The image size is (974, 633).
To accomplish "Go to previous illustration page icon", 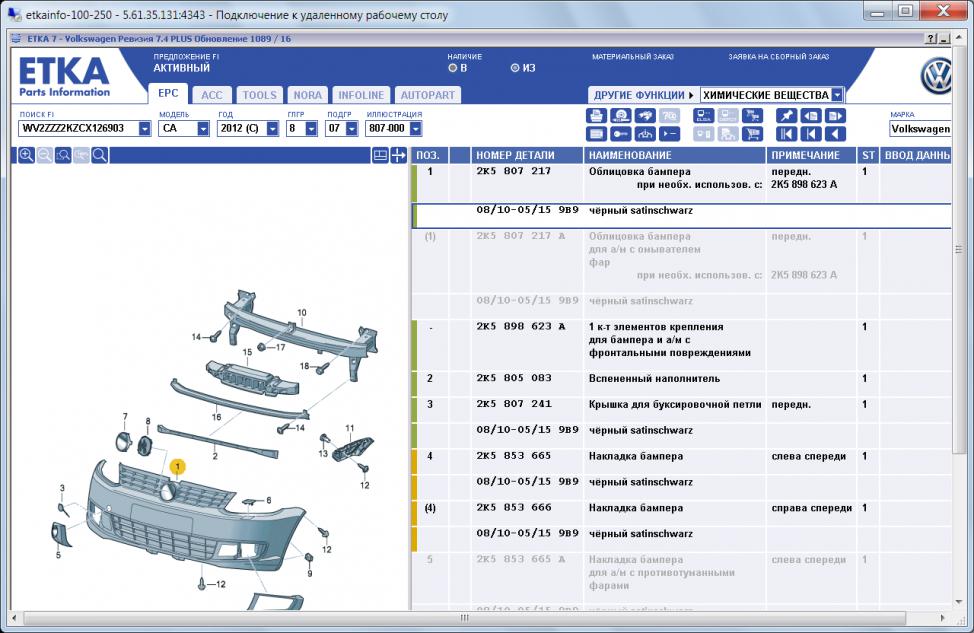I will click(811, 116).
